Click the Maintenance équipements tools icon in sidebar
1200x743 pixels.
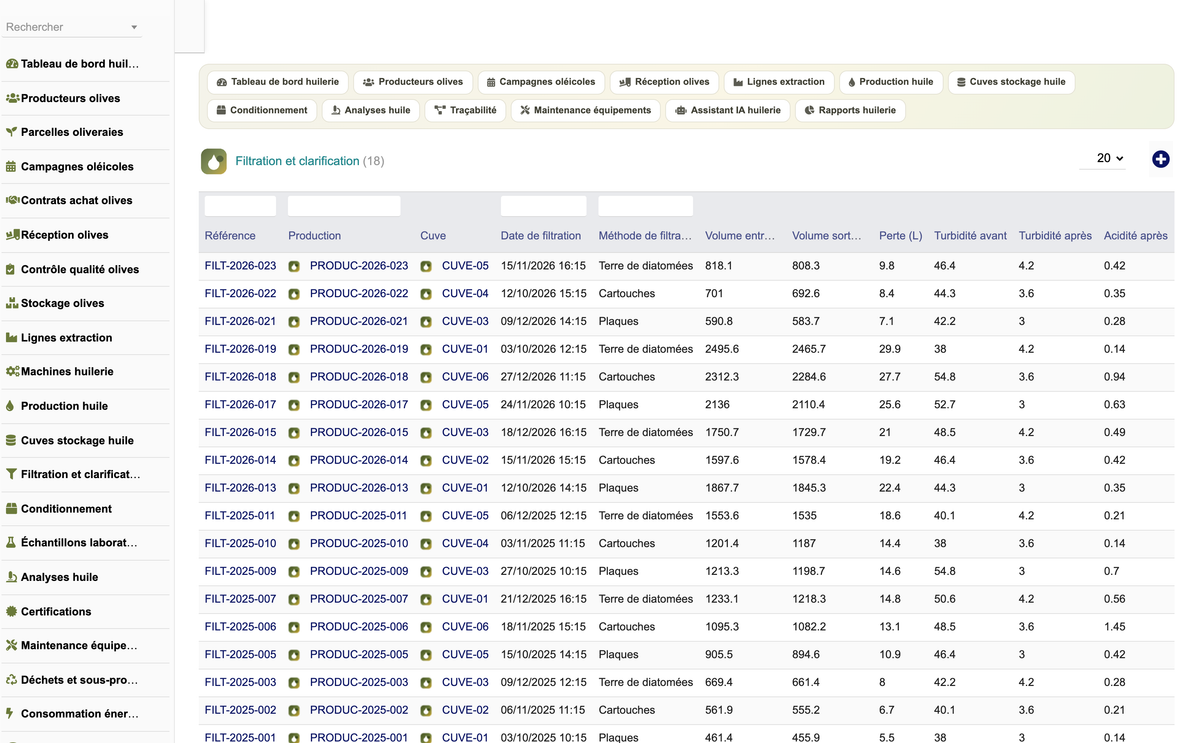click(x=12, y=645)
